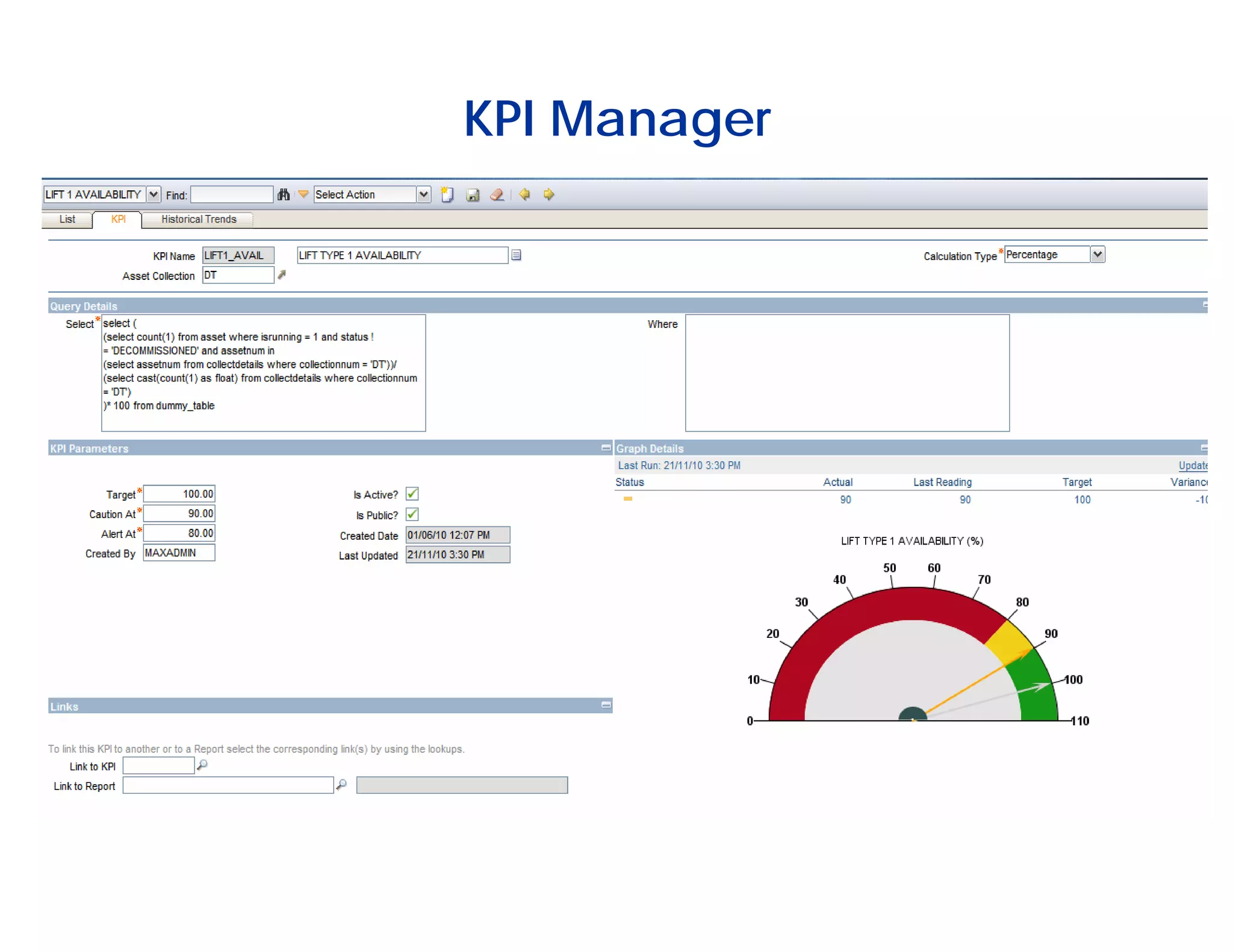Open the LIFT 1 AVAILABILITY dropdown
1233x952 pixels.
click(154, 194)
